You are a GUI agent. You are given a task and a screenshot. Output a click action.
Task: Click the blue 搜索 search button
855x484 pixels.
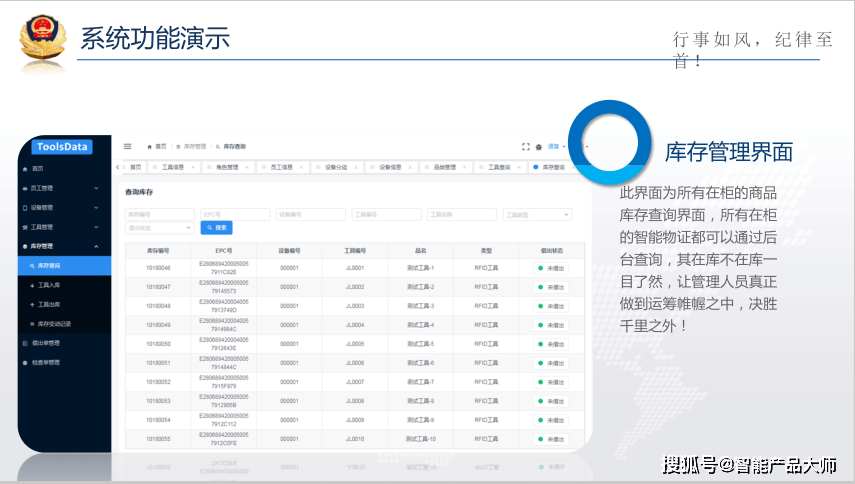click(216, 228)
